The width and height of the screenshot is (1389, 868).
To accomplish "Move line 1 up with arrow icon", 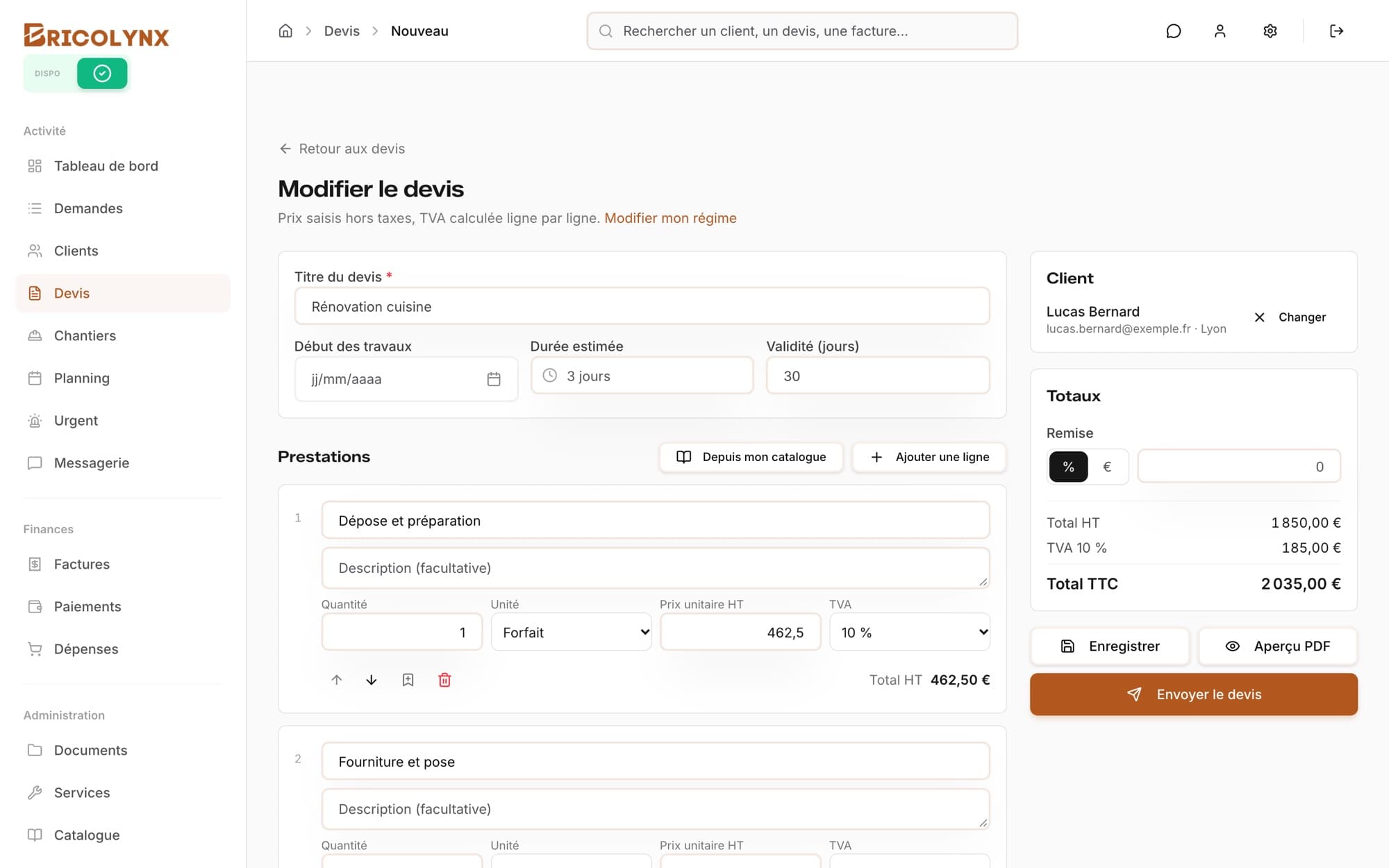I will [x=337, y=680].
